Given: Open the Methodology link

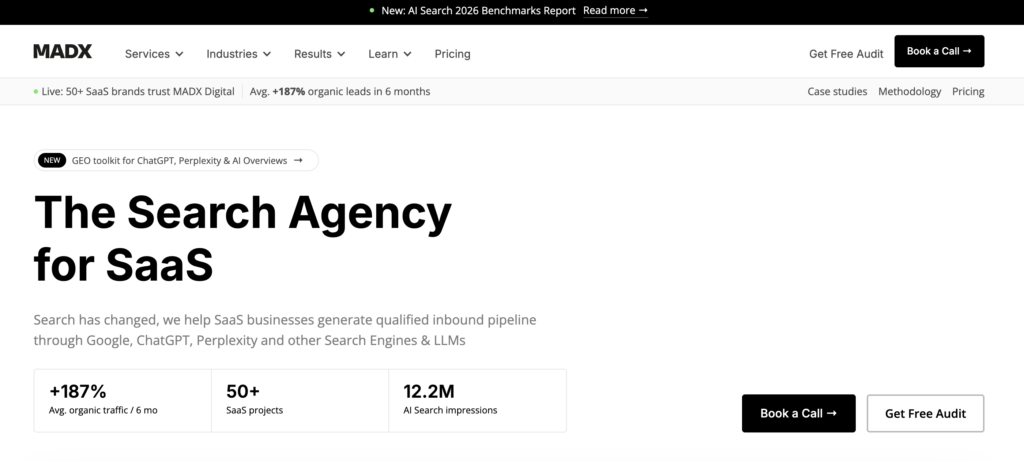Looking at the screenshot, I should point(910,91).
